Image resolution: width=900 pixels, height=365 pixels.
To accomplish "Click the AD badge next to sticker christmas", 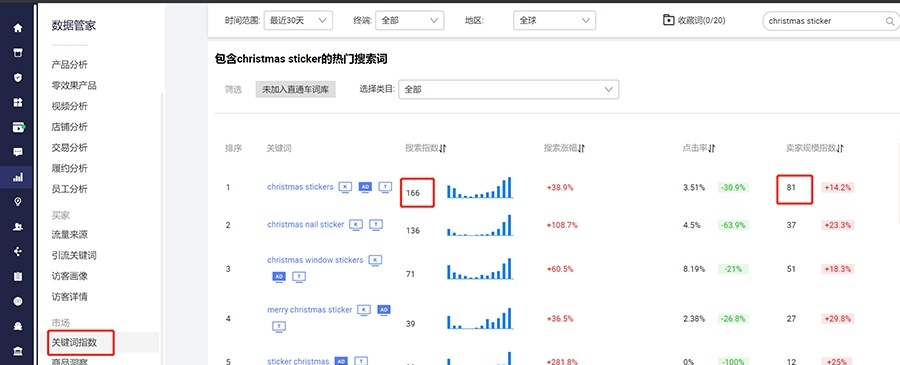I will 341,362.
